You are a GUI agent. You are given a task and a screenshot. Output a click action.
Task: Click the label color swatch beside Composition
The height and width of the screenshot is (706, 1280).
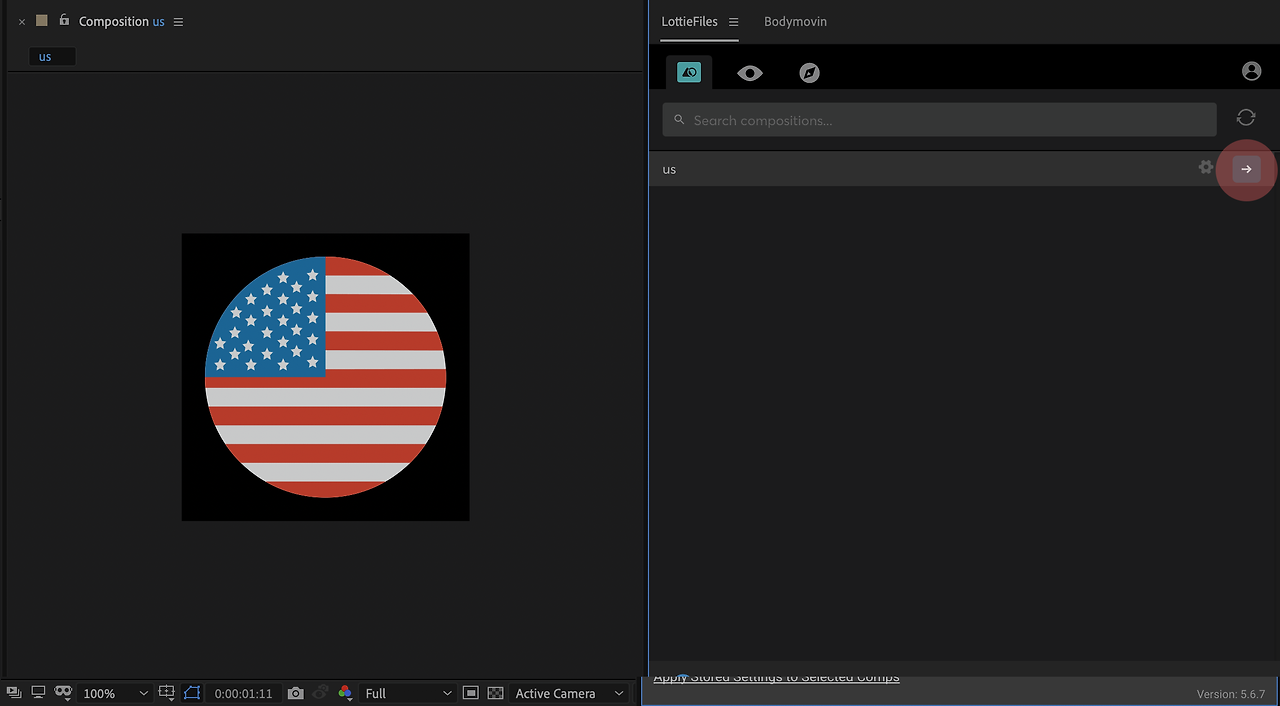tap(42, 21)
